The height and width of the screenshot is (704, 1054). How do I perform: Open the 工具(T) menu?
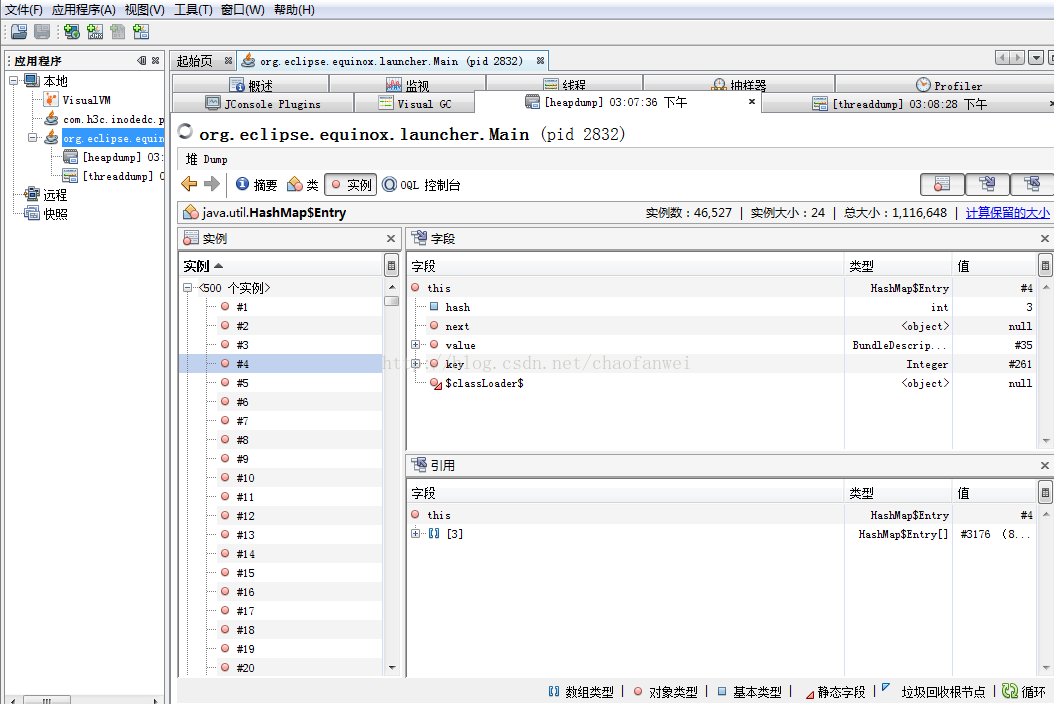(193, 9)
